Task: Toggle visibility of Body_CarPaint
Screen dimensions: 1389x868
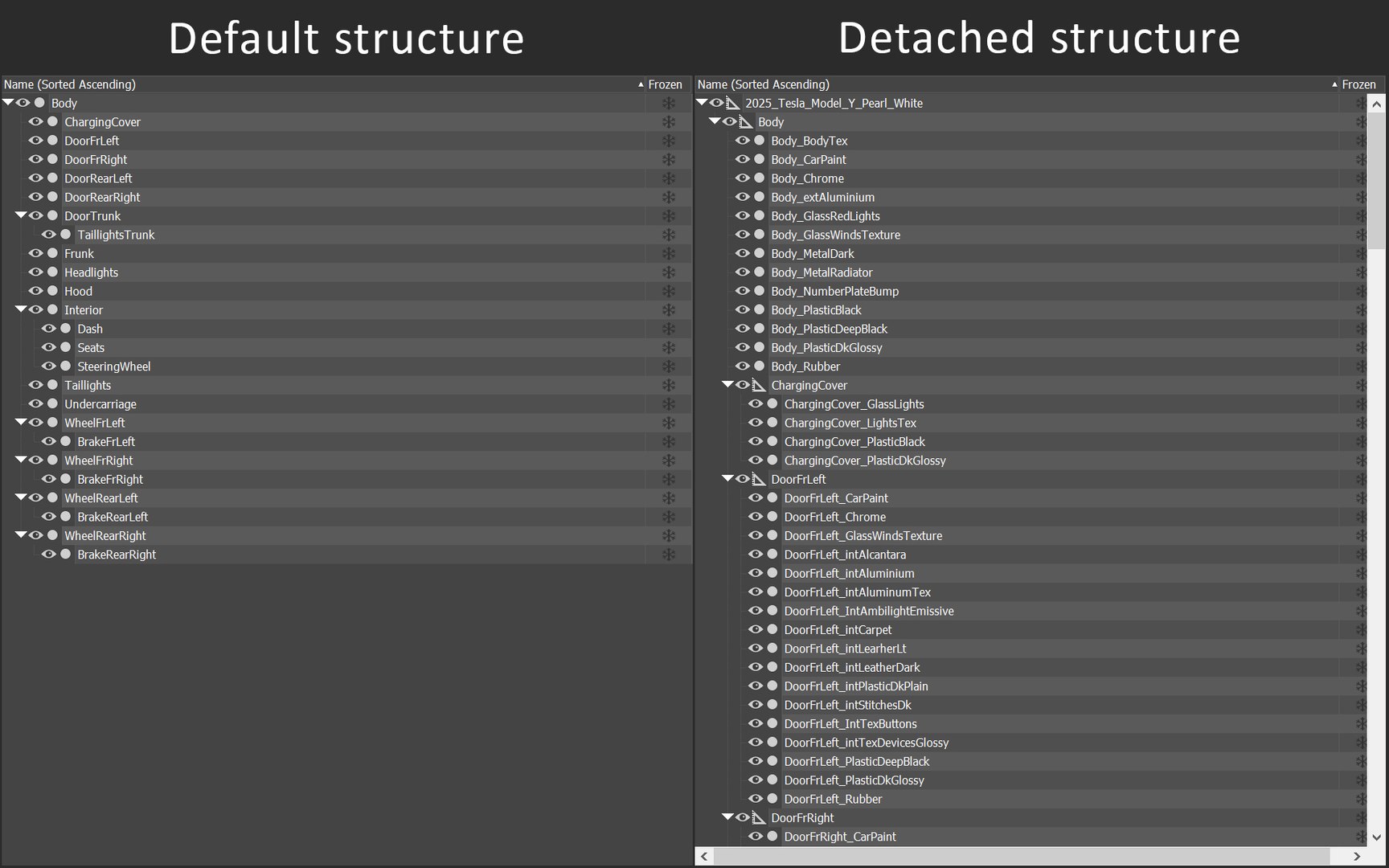Action: tap(743, 159)
